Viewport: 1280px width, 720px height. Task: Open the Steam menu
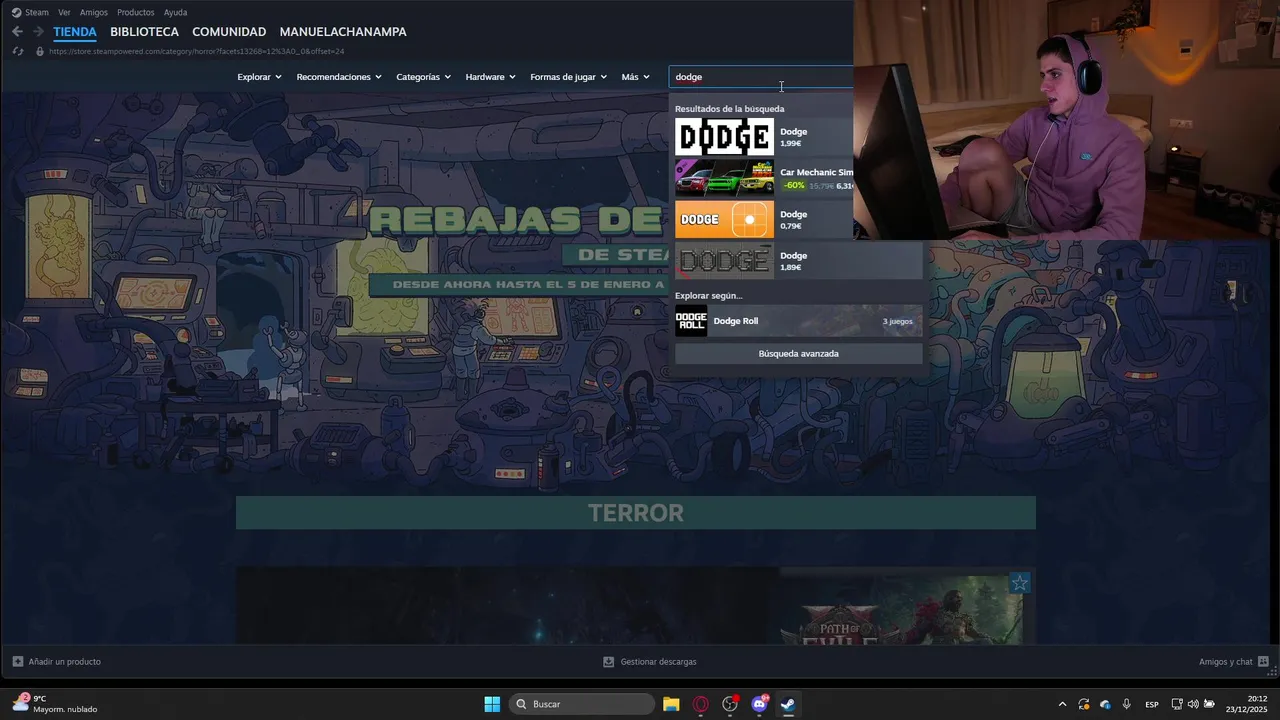pos(37,12)
